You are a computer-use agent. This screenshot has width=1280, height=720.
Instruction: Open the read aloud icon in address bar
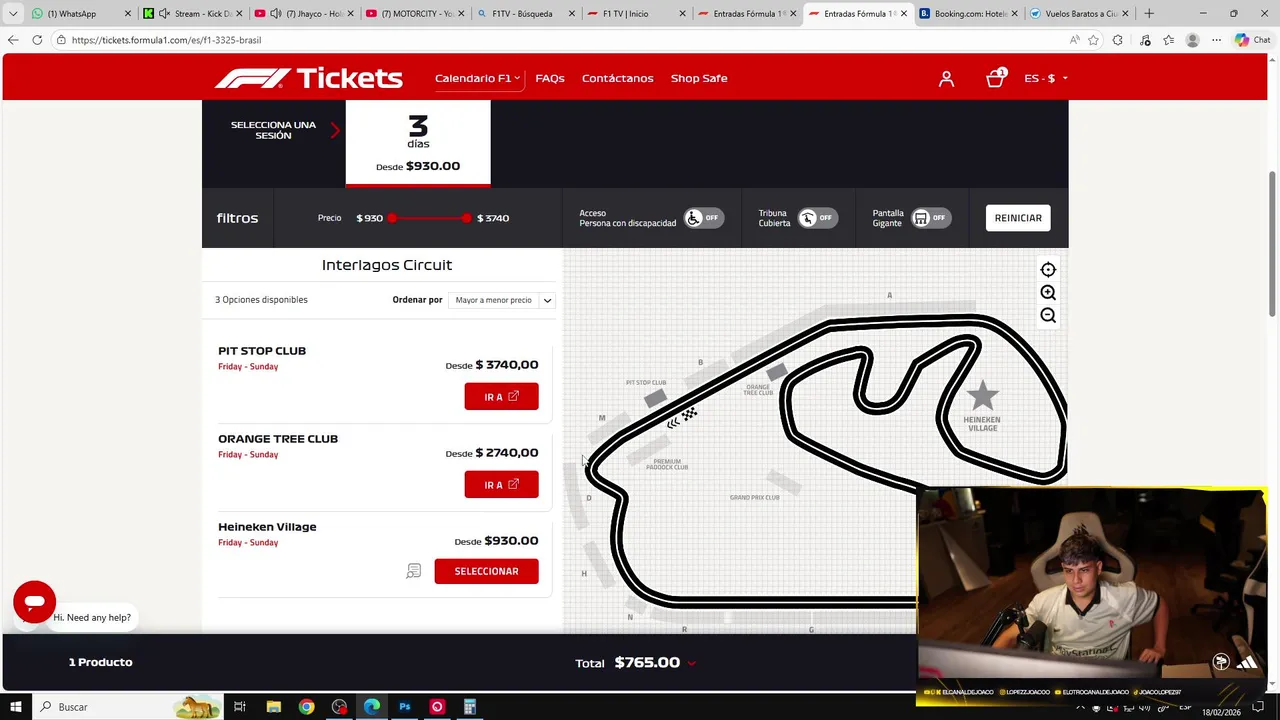1074,40
